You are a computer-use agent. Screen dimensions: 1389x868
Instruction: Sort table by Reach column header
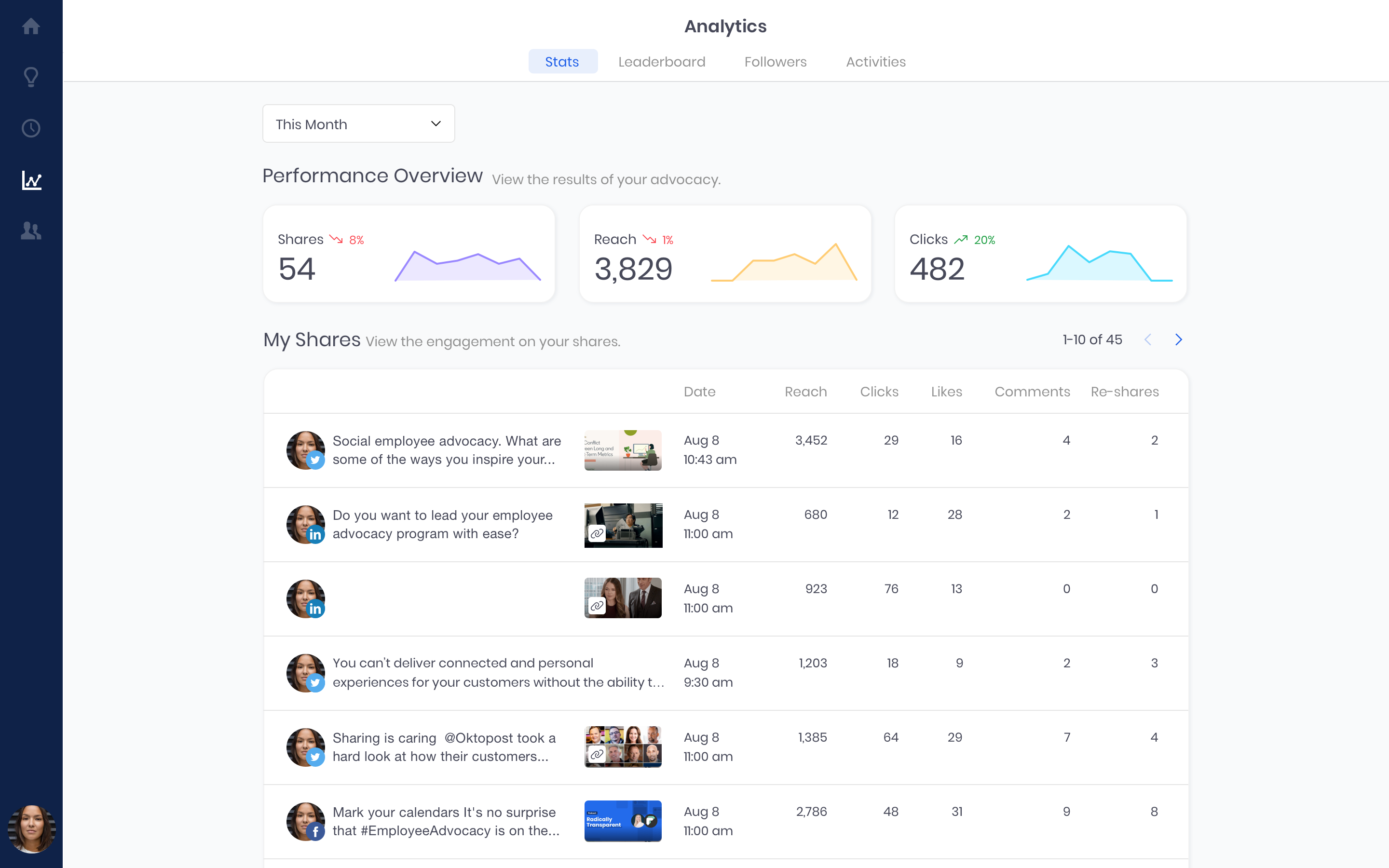click(x=805, y=392)
